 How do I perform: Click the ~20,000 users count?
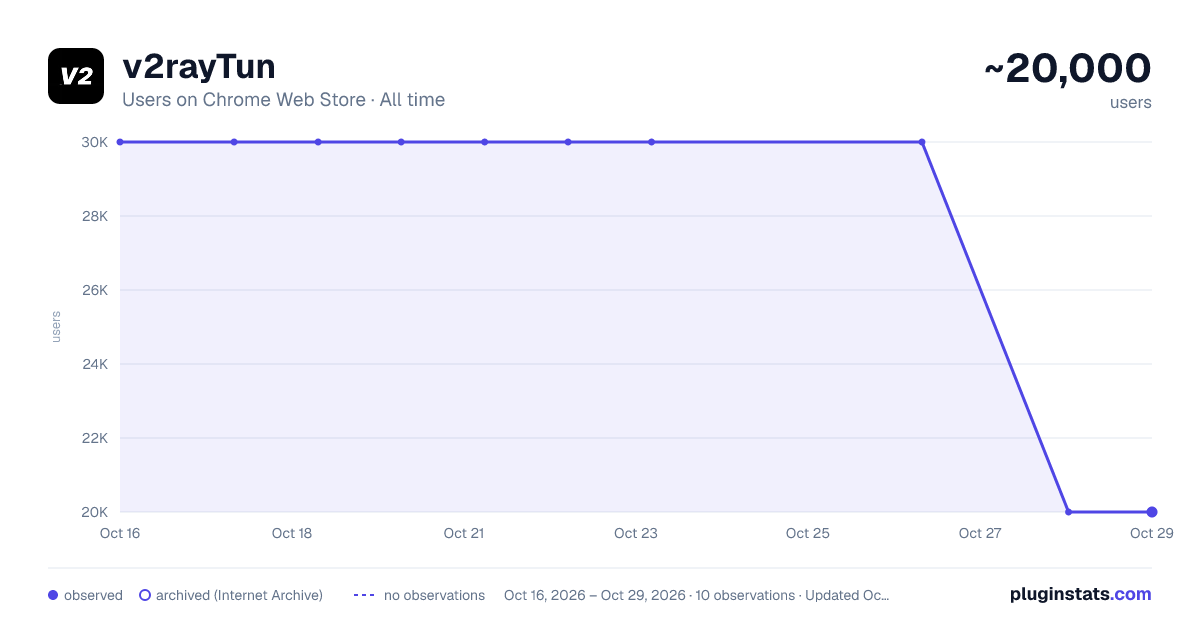pyautogui.click(x=1068, y=69)
